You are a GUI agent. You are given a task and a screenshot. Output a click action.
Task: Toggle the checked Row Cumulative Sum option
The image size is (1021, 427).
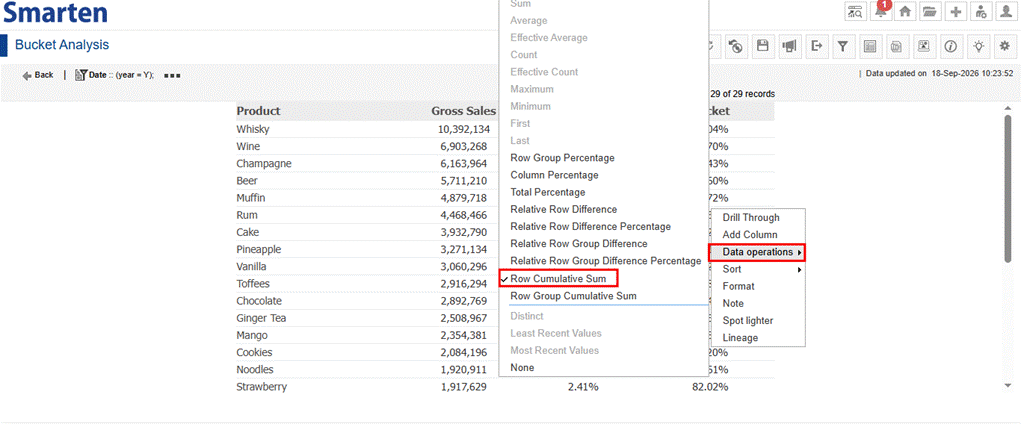pos(557,279)
